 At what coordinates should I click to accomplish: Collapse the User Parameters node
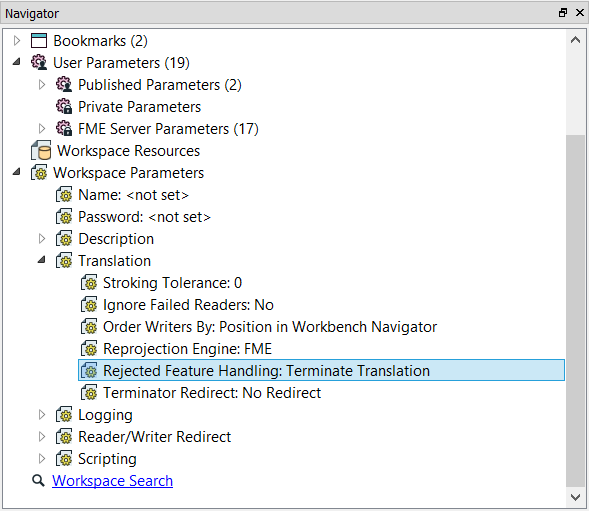coord(17,62)
